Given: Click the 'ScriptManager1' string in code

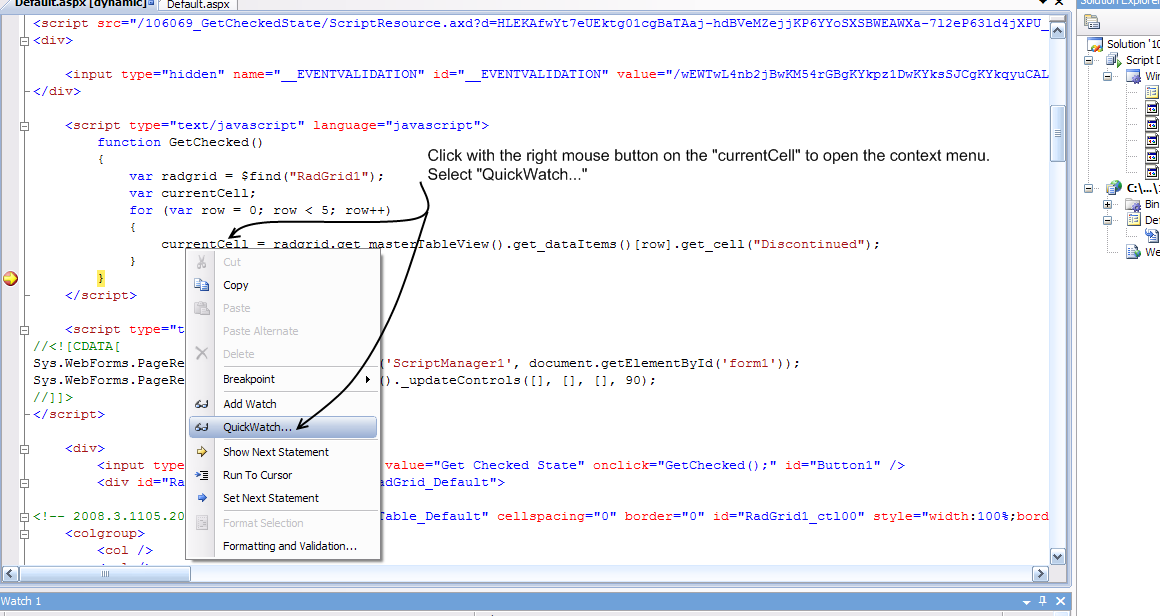Looking at the screenshot, I should (449, 363).
